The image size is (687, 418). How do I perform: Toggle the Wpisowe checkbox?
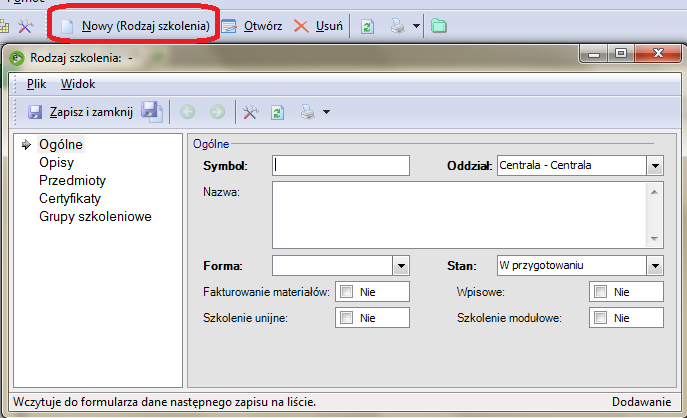pos(601,292)
